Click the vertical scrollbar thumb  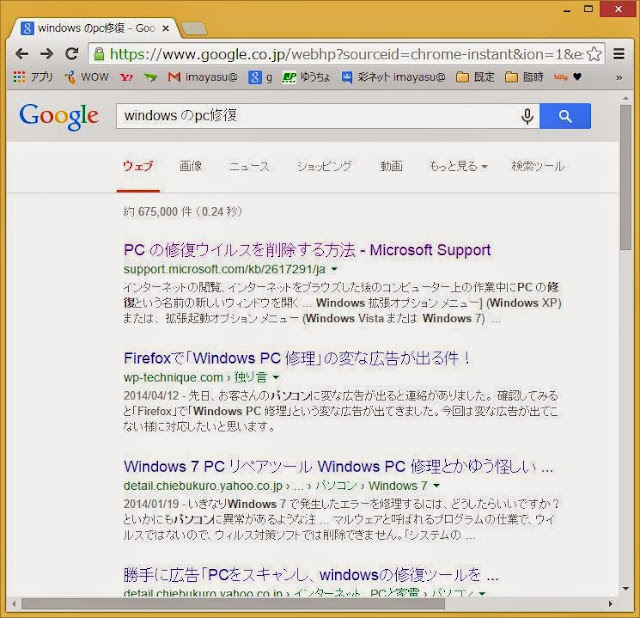625,178
